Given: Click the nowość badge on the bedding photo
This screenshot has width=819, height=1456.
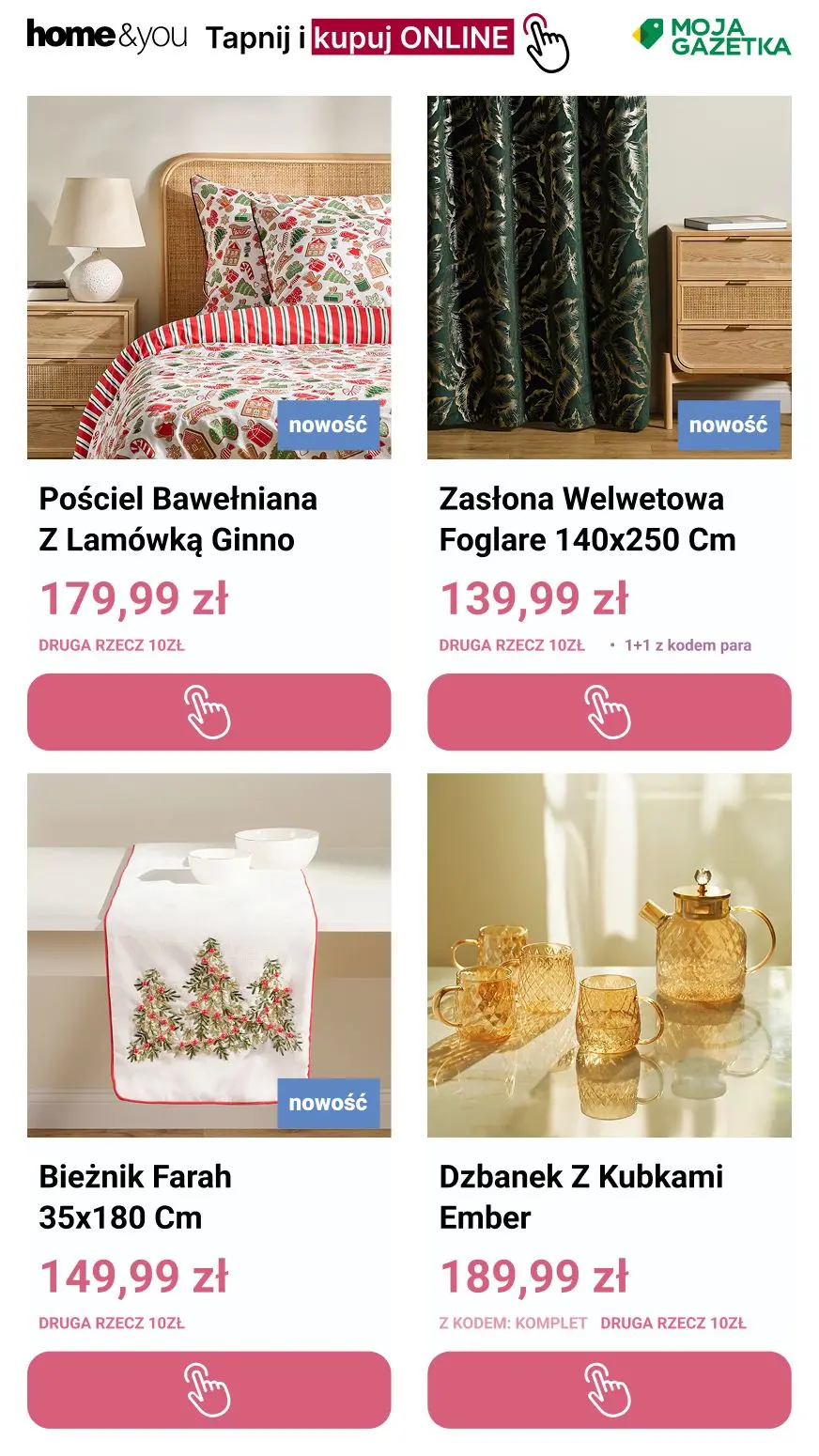Looking at the screenshot, I should point(328,425).
